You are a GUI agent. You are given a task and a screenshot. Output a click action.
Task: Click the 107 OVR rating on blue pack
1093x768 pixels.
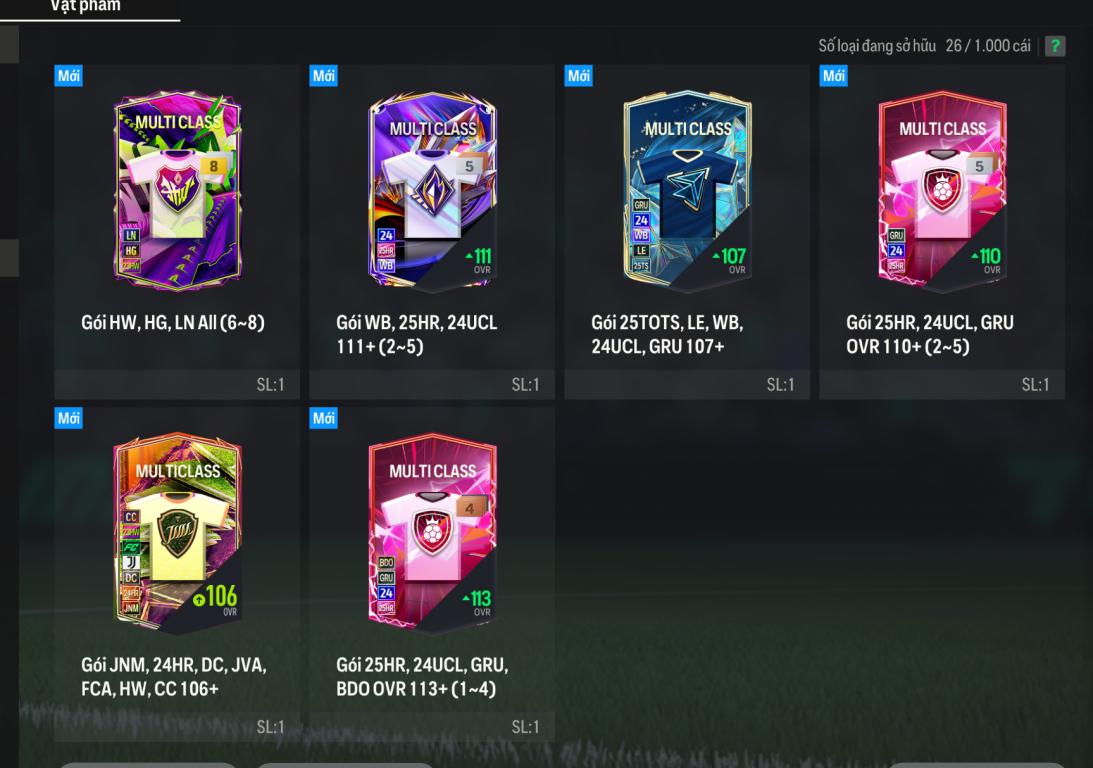click(x=730, y=261)
